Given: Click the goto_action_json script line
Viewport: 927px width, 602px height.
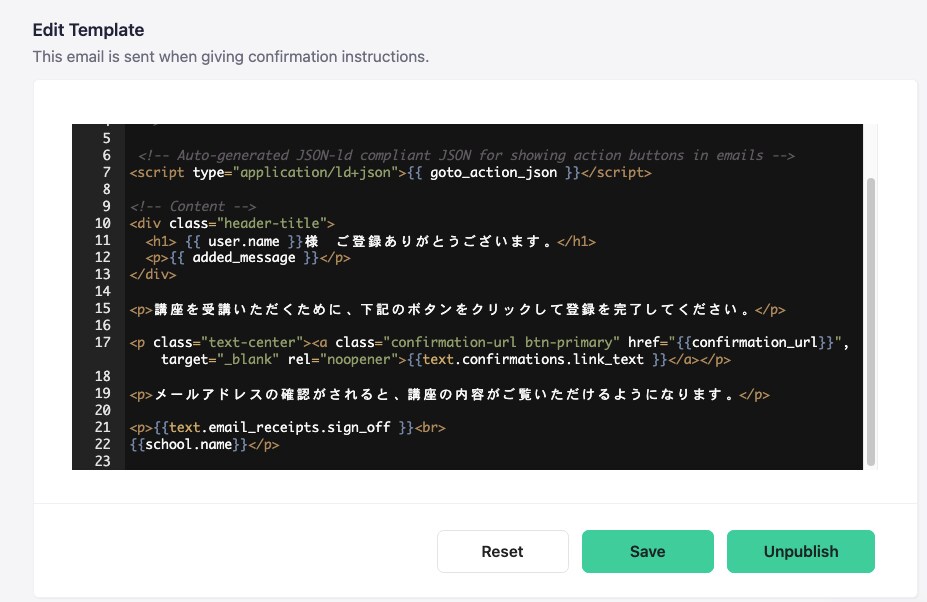Looking at the screenshot, I should [x=390, y=173].
